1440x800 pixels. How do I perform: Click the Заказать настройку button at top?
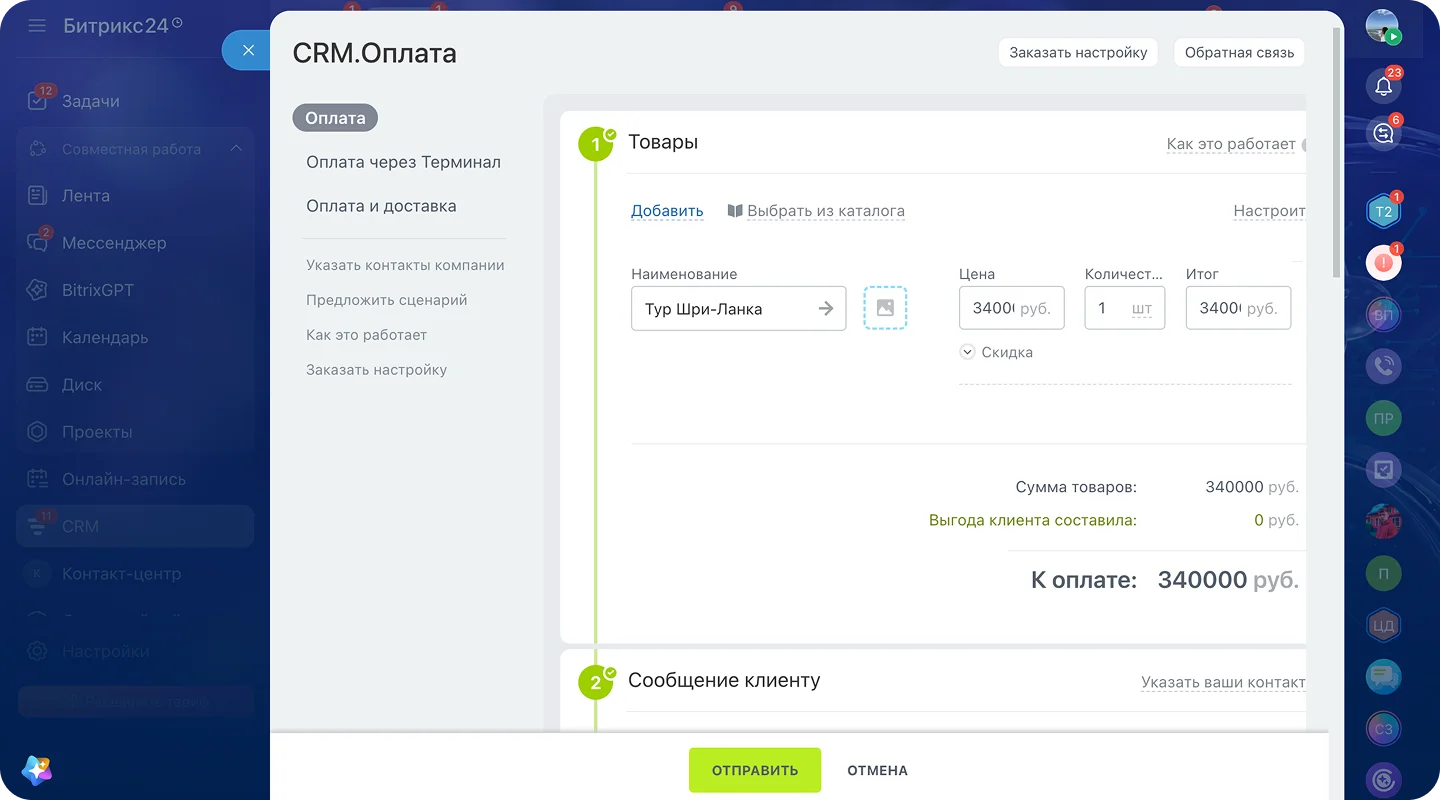(1078, 52)
